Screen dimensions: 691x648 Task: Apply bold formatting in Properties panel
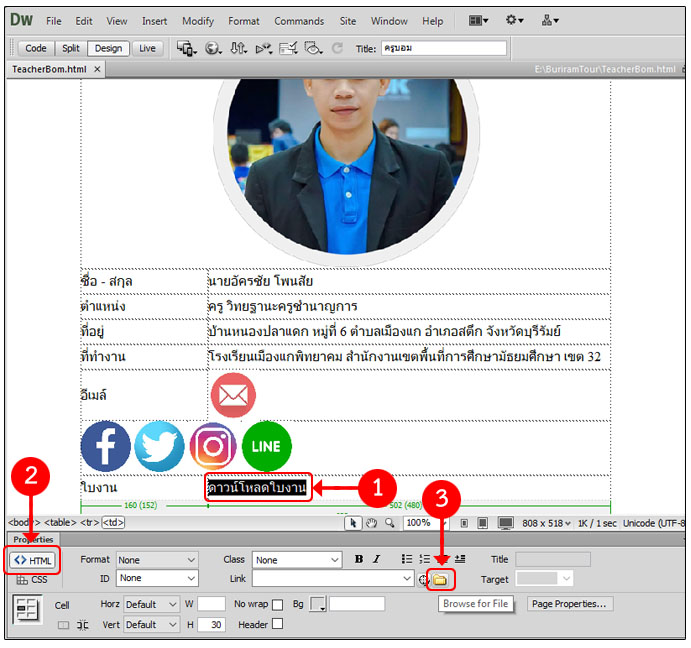358,560
